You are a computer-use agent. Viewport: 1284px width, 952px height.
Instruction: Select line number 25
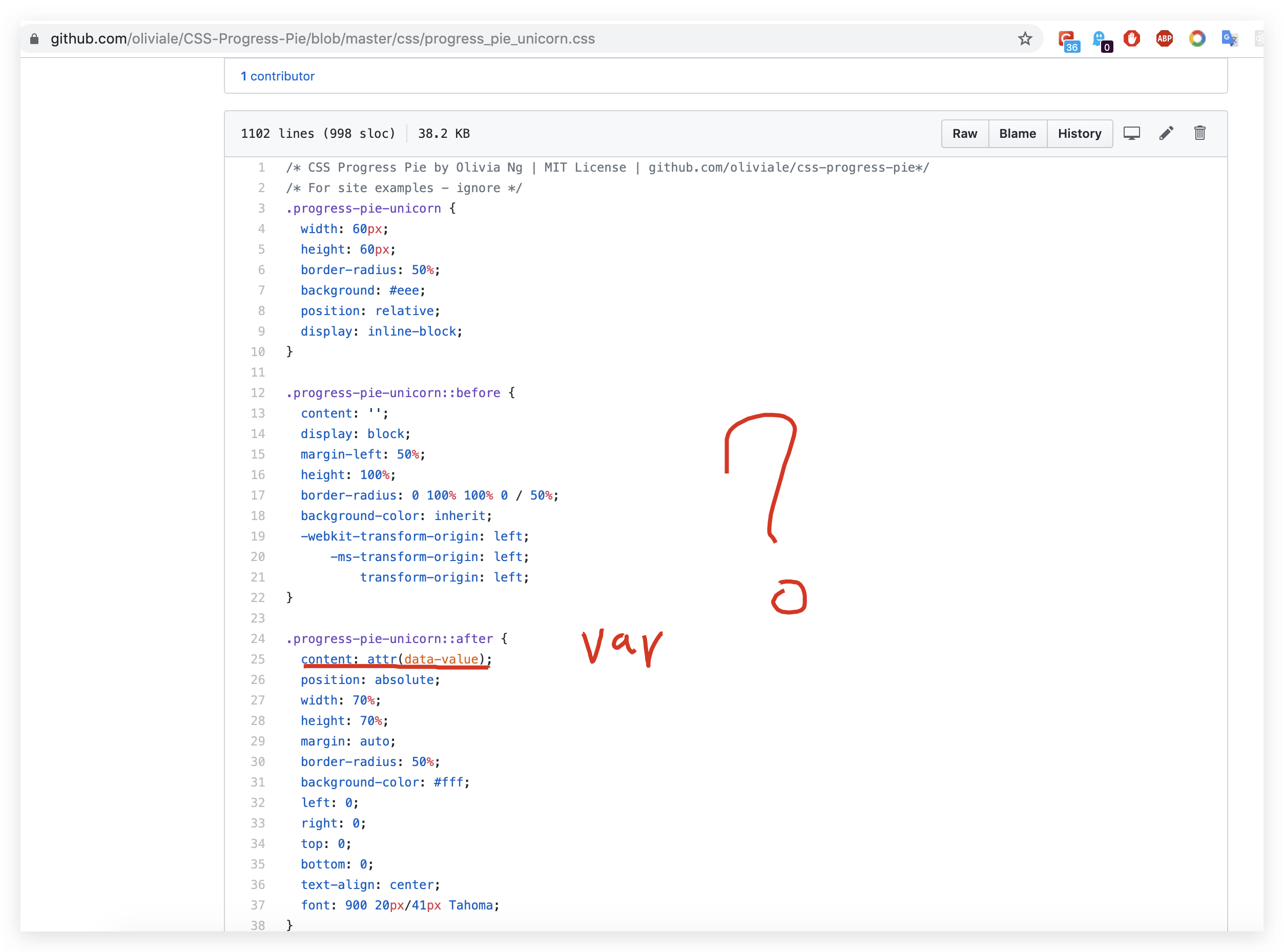pos(258,659)
